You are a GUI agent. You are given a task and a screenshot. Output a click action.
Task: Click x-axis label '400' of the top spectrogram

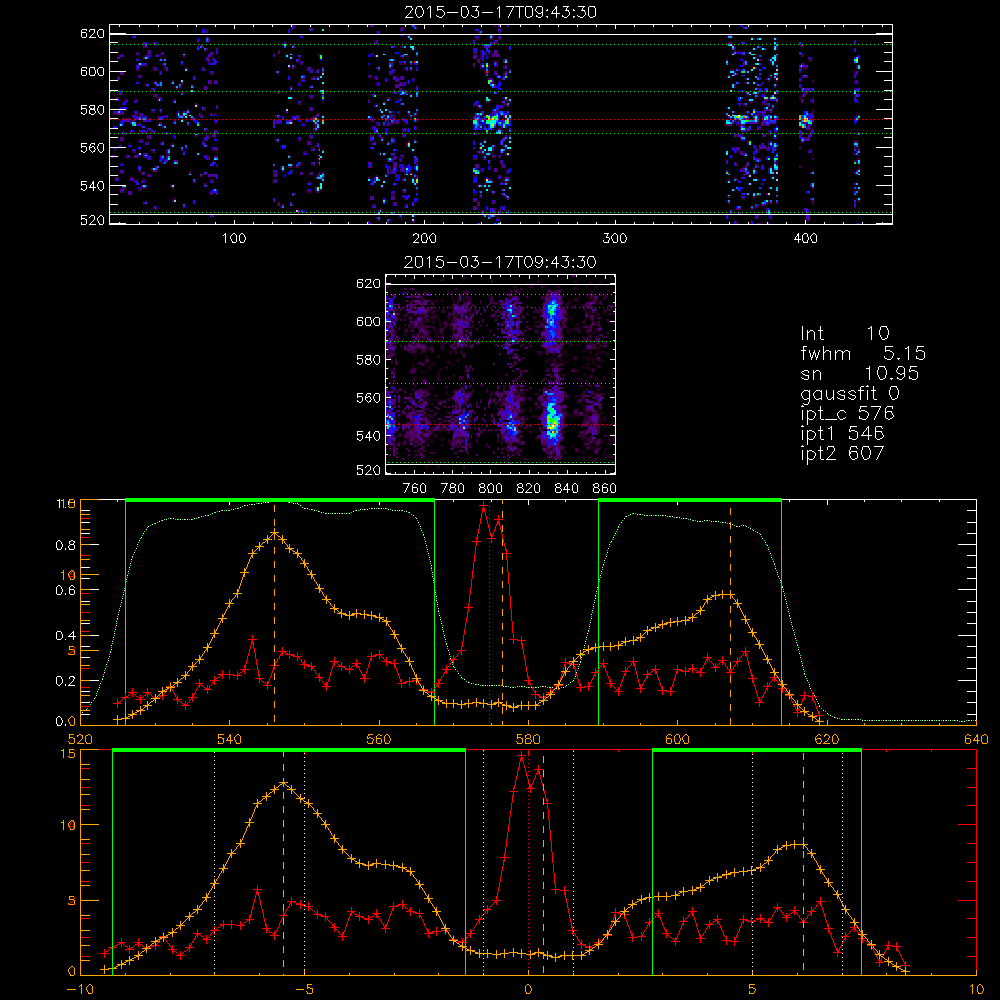point(805,239)
